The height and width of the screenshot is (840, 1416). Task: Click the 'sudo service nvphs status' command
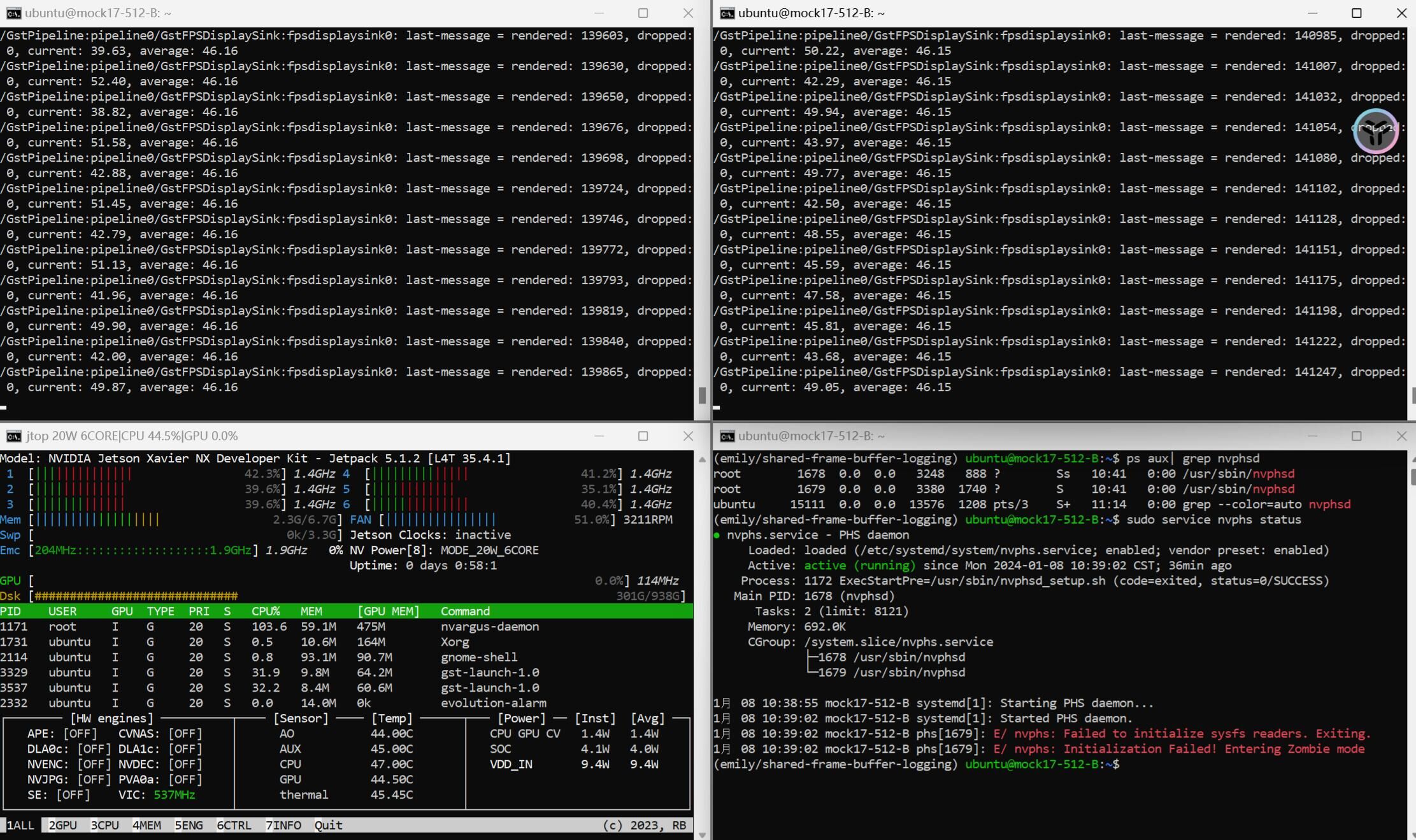click(x=1213, y=520)
